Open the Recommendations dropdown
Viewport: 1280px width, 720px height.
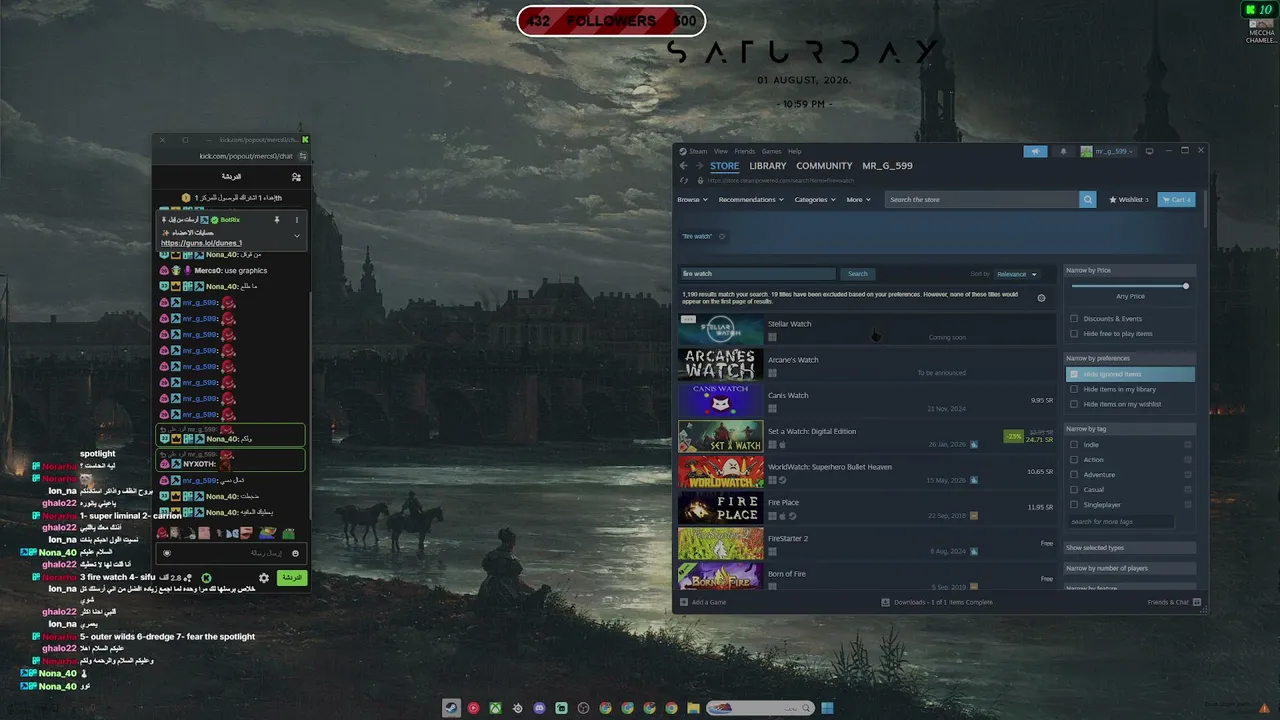point(751,200)
